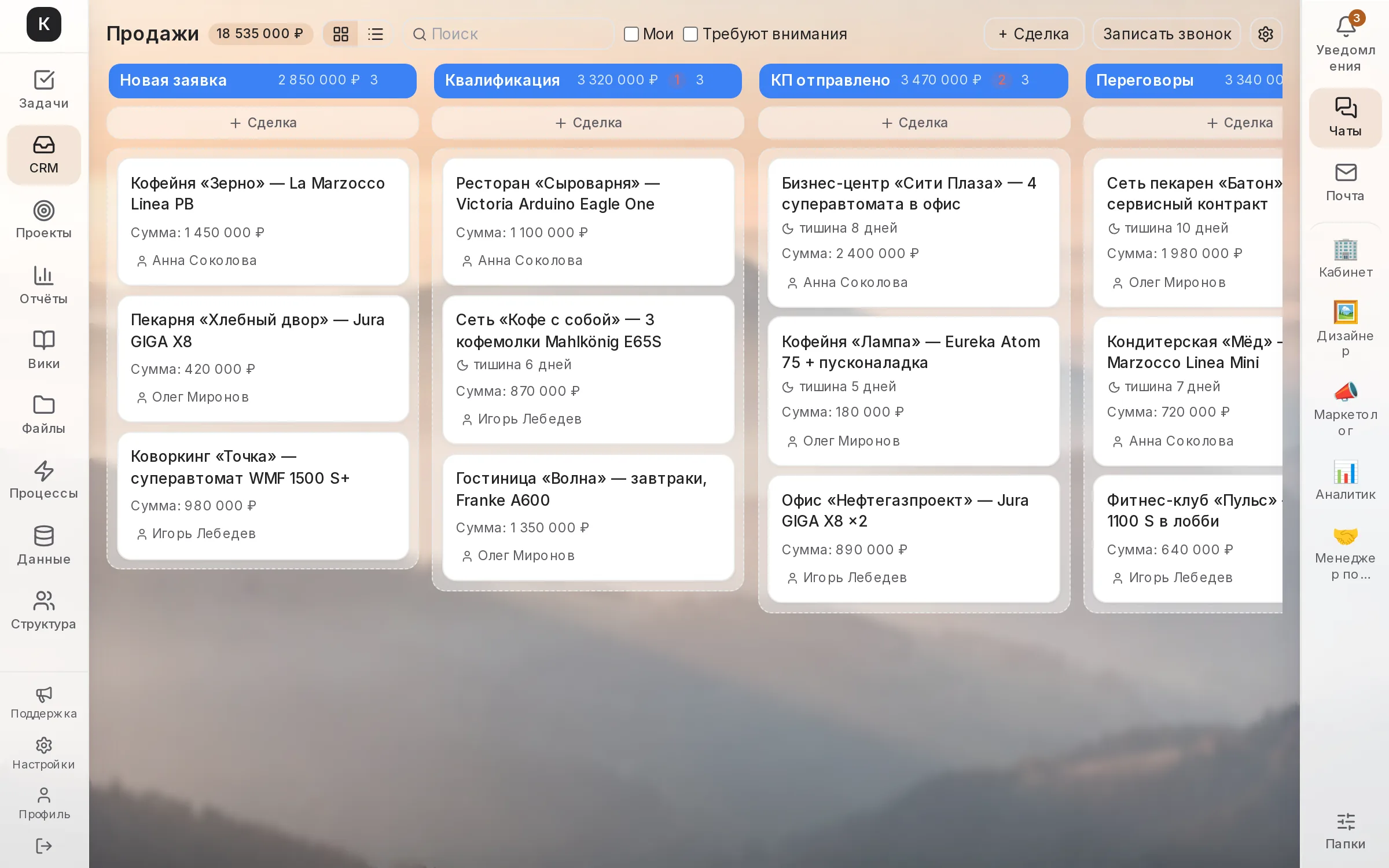Open Папки sliders icon
Image resolution: width=1389 pixels, height=868 pixels.
click(1345, 831)
